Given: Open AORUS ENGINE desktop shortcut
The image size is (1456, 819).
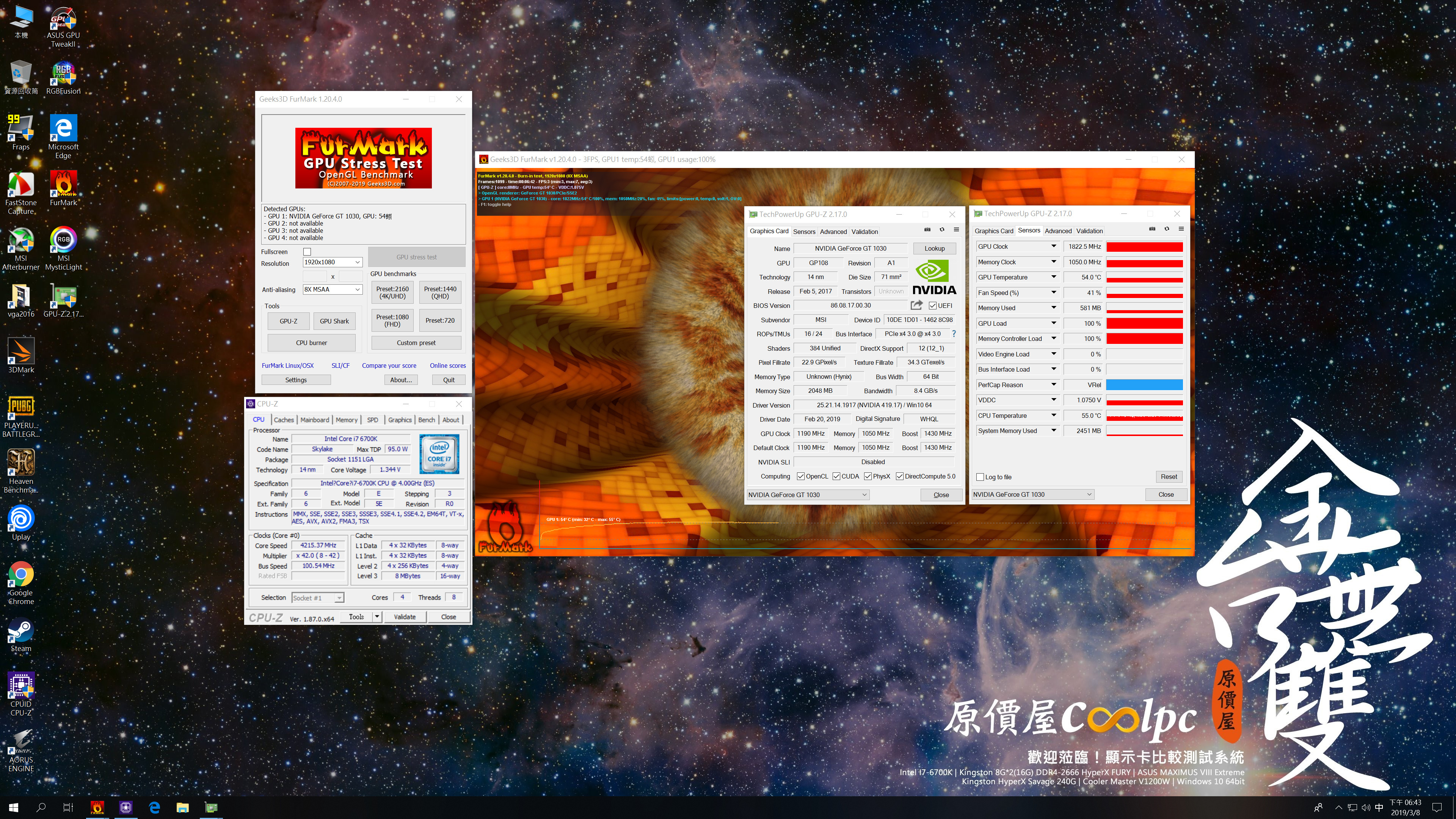Looking at the screenshot, I should pyautogui.click(x=21, y=750).
